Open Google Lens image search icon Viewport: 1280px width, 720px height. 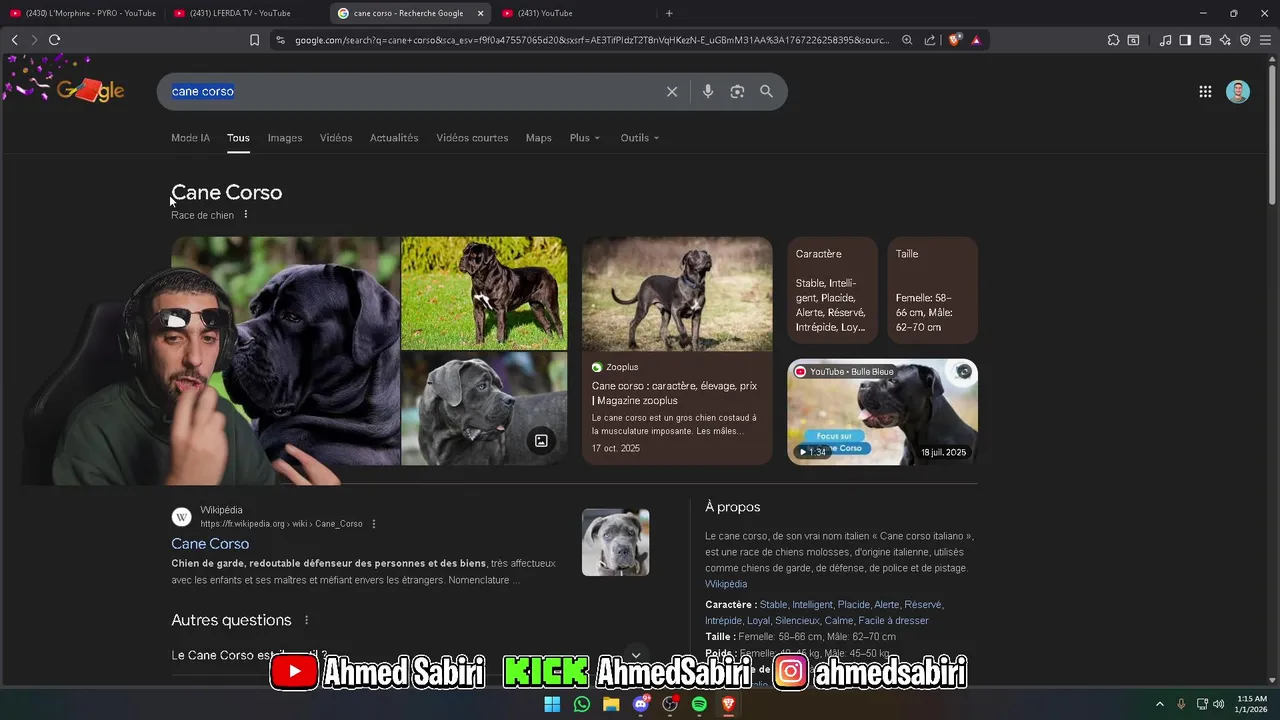pos(737,91)
